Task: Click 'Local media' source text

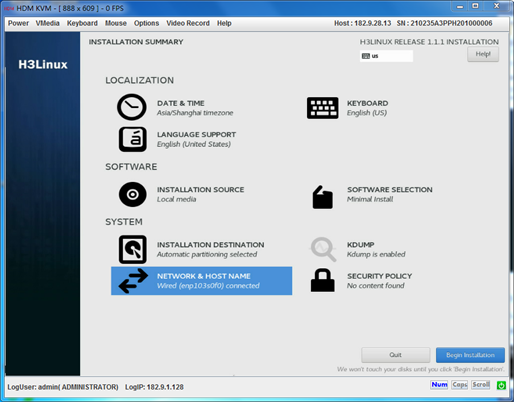Action: tap(176, 199)
